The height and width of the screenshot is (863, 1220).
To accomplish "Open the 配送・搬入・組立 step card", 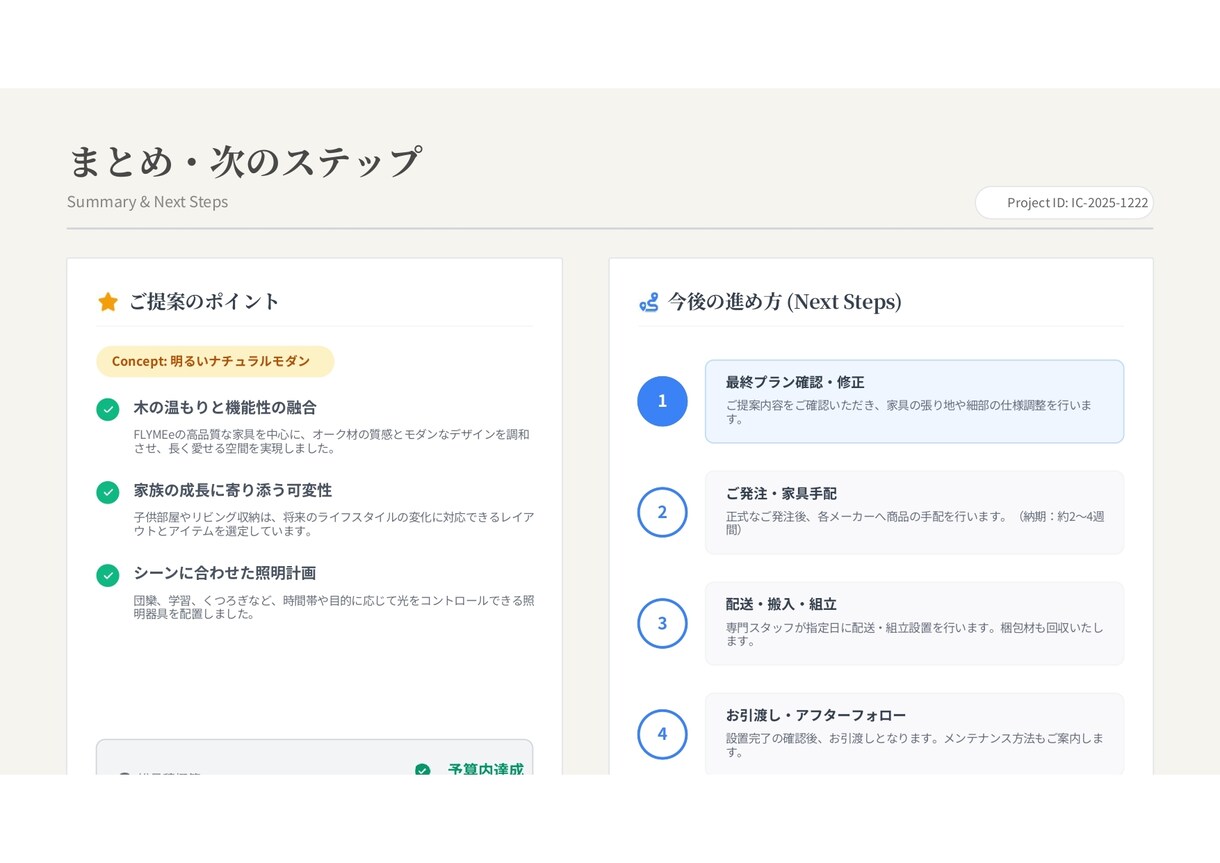I will pos(914,623).
